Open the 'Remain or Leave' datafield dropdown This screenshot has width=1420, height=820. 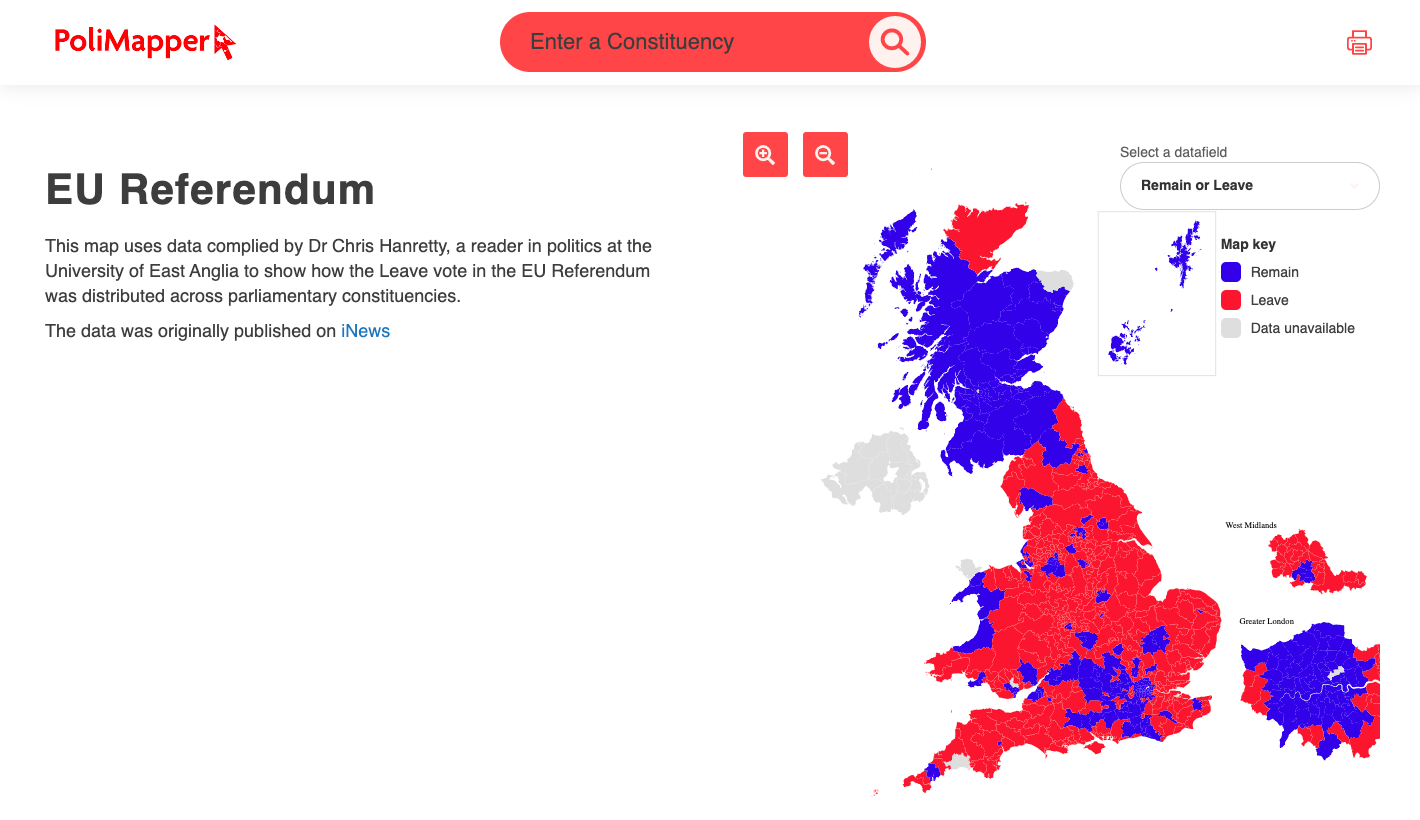[x=1249, y=186]
